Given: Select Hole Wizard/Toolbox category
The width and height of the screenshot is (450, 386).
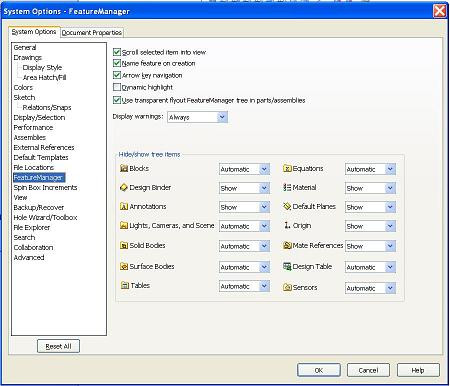Looking at the screenshot, I should pyautogui.click(x=45, y=217).
